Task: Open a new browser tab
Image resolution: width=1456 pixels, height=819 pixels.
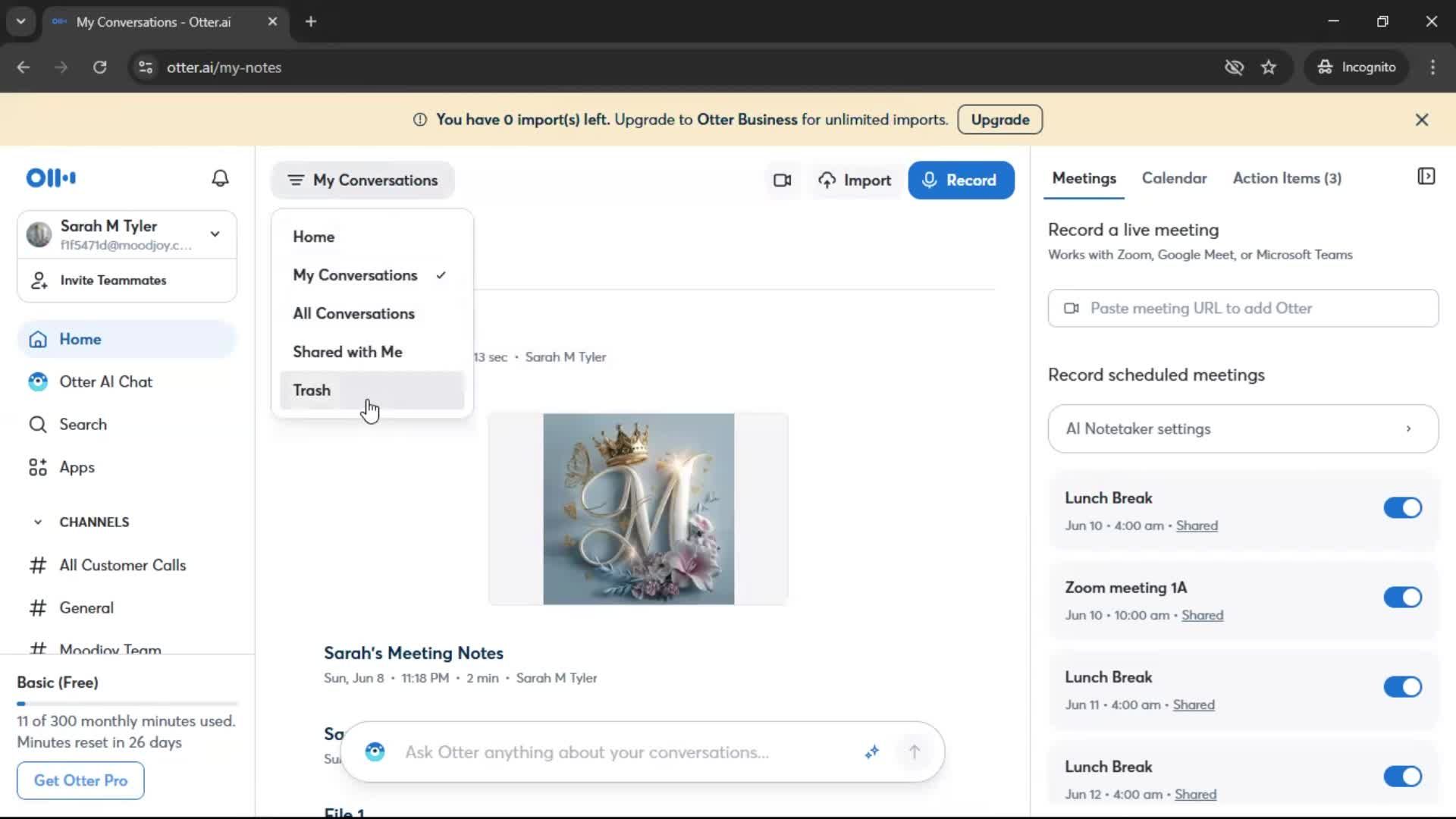Action: click(x=311, y=22)
